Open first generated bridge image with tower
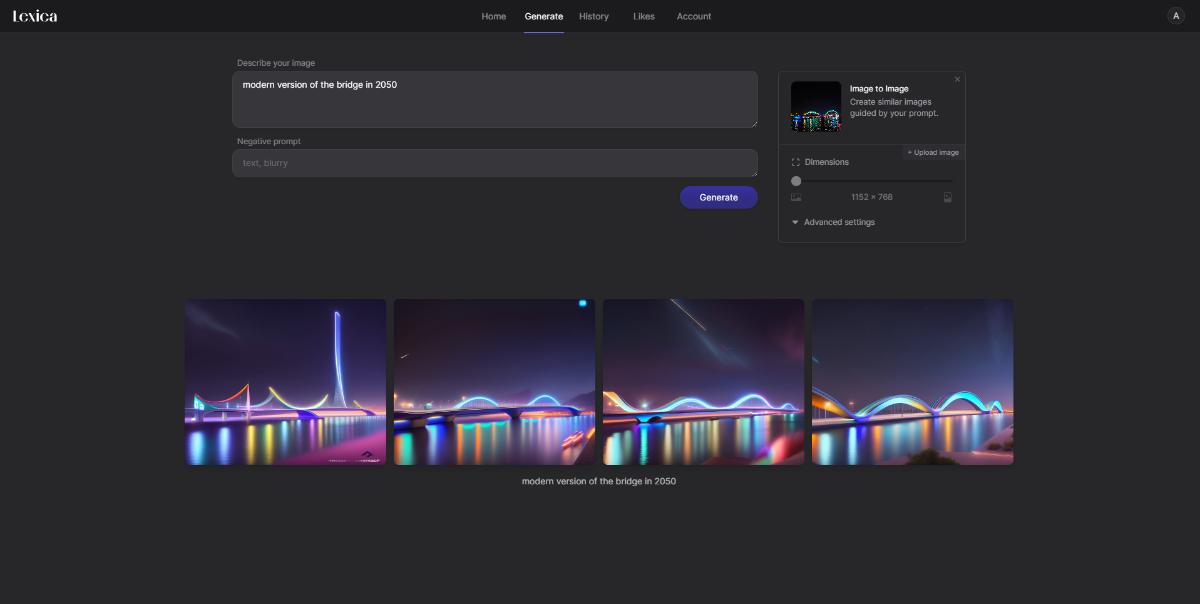 click(x=286, y=382)
